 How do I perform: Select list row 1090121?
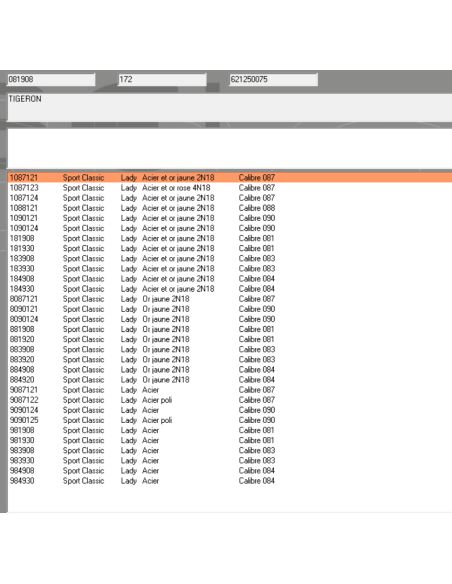(230, 218)
